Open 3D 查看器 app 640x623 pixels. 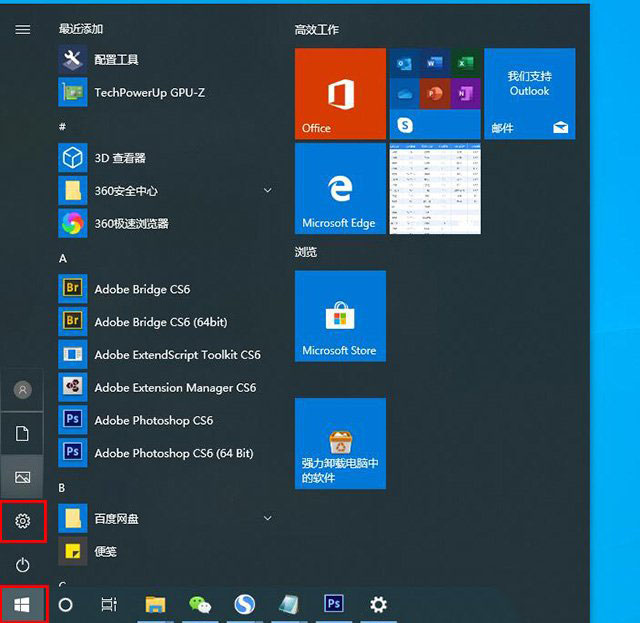click(163, 158)
